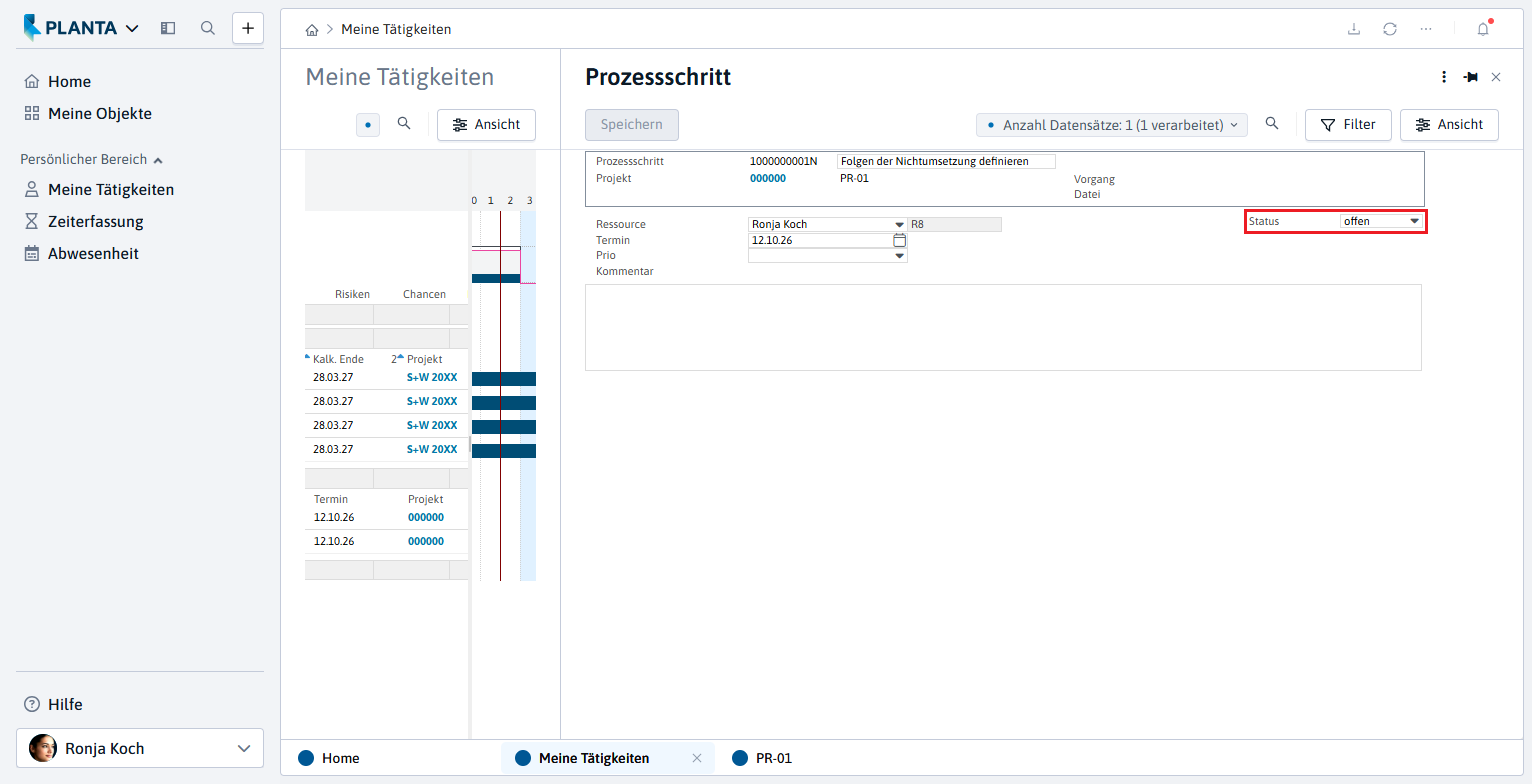Pin the Prozessschritt panel

pos(1470,77)
